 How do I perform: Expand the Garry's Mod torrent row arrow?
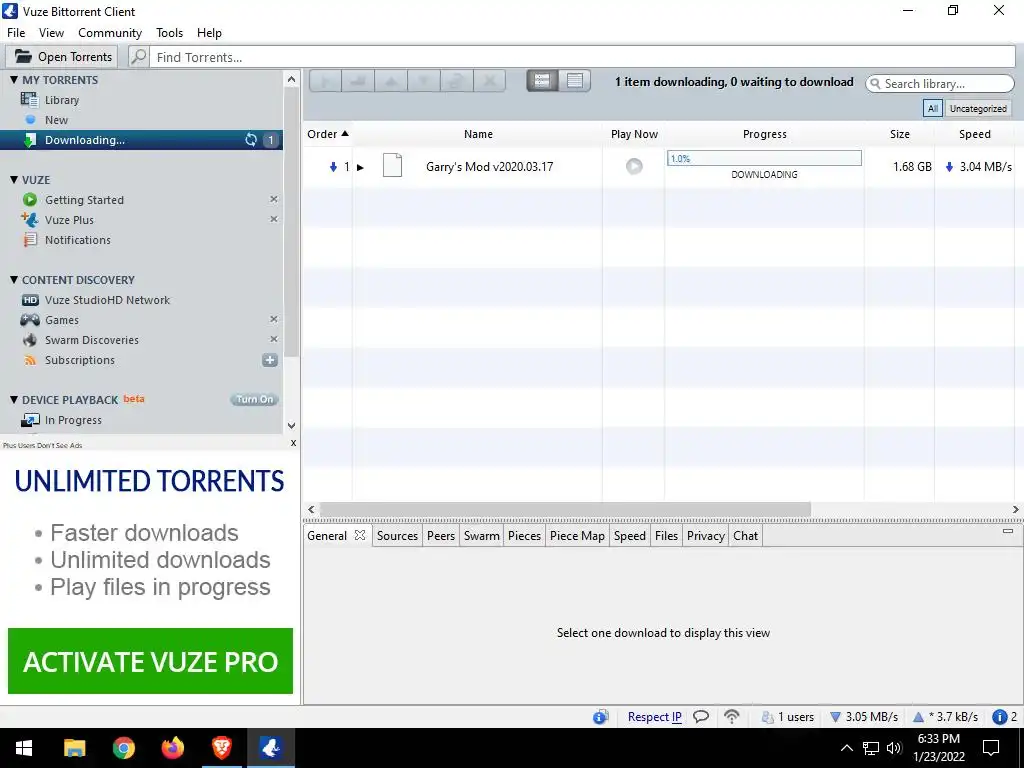point(360,167)
